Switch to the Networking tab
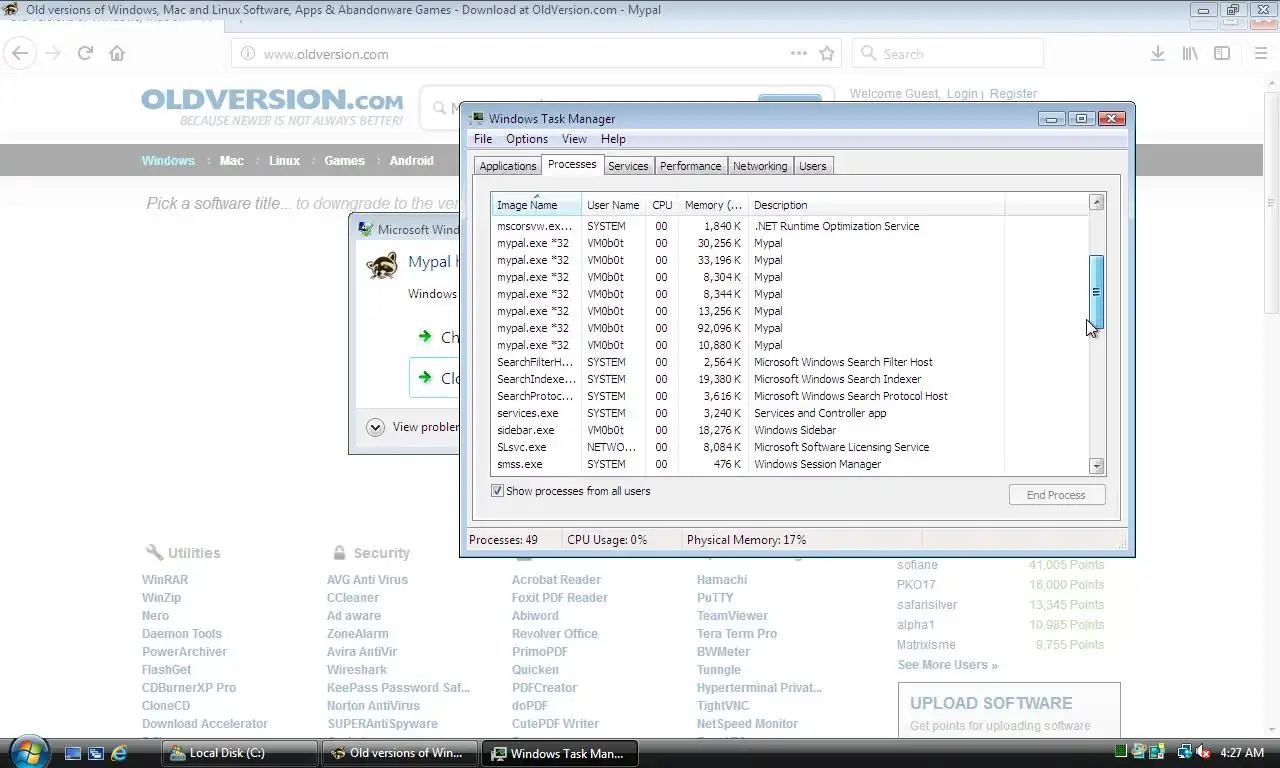 (760, 166)
